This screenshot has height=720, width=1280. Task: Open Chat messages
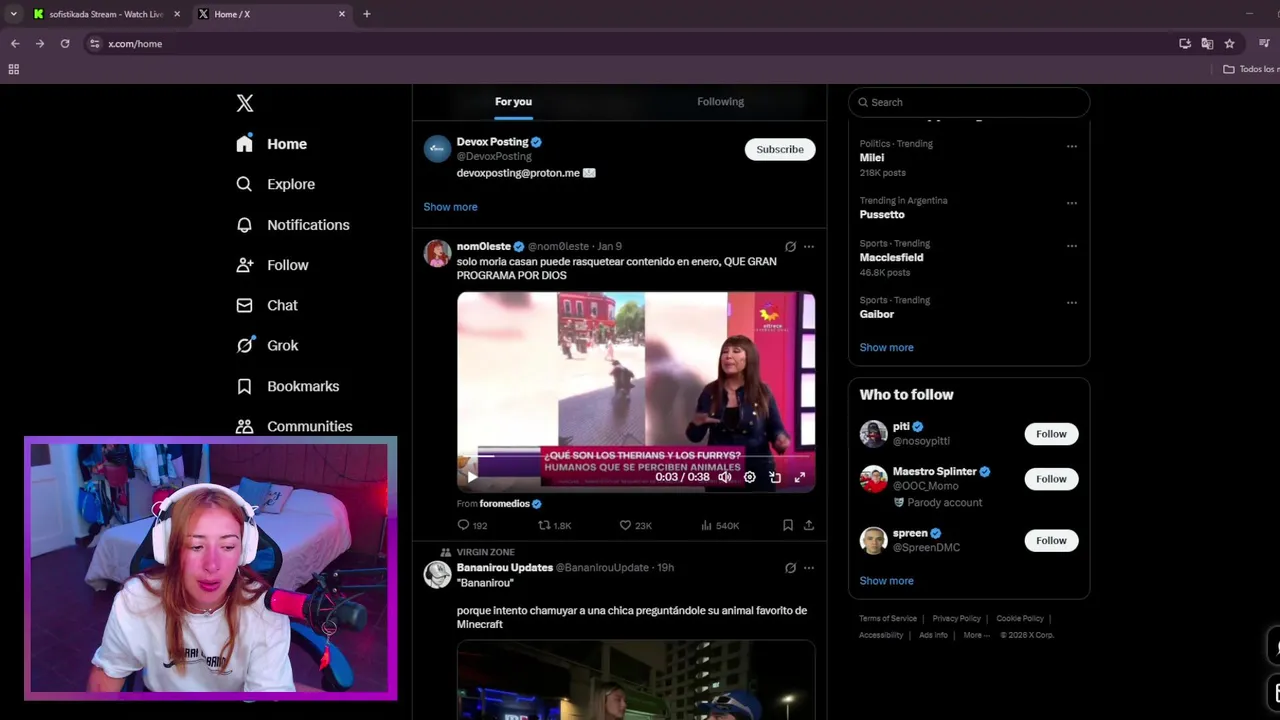click(267, 305)
